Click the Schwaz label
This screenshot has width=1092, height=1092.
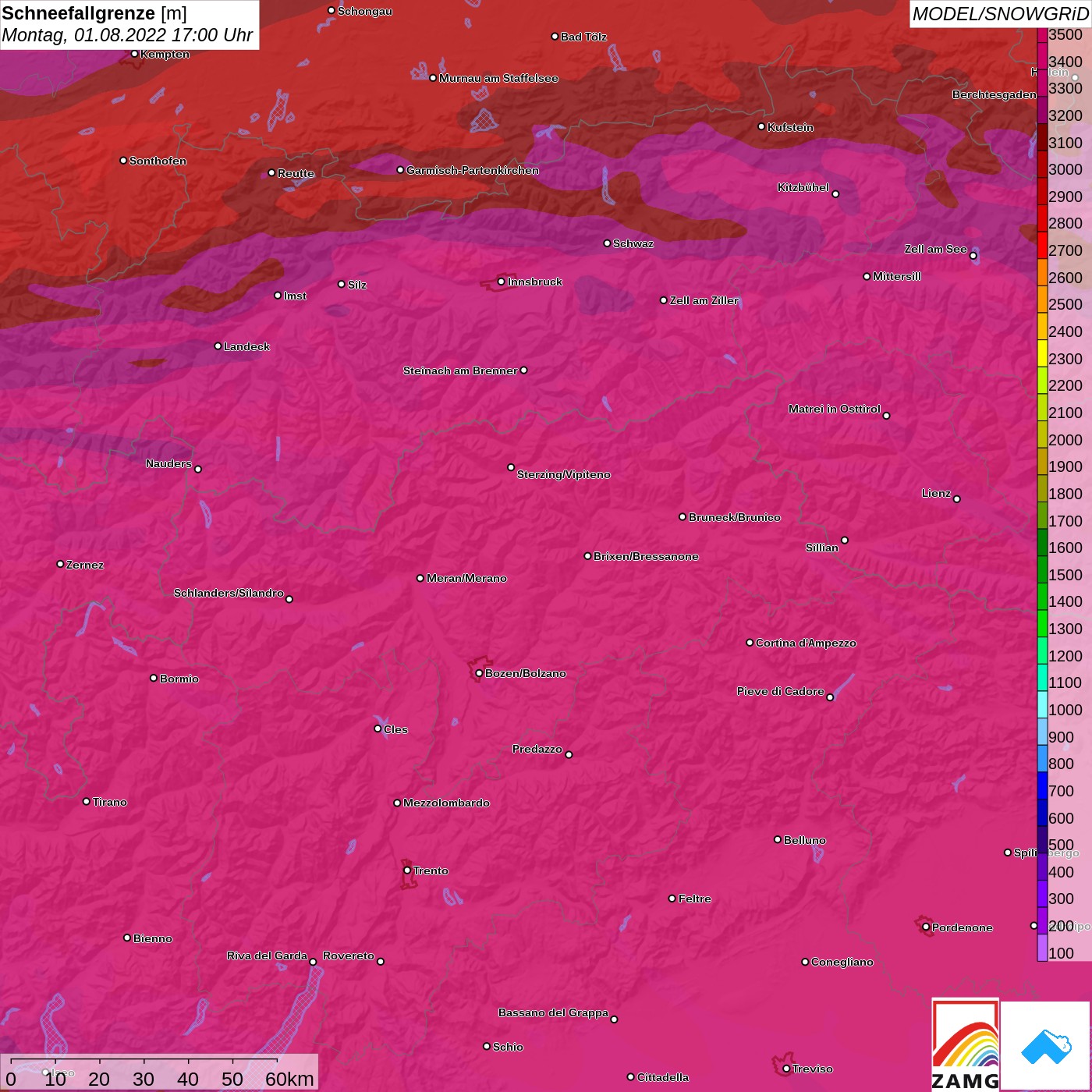click(633, 243)
